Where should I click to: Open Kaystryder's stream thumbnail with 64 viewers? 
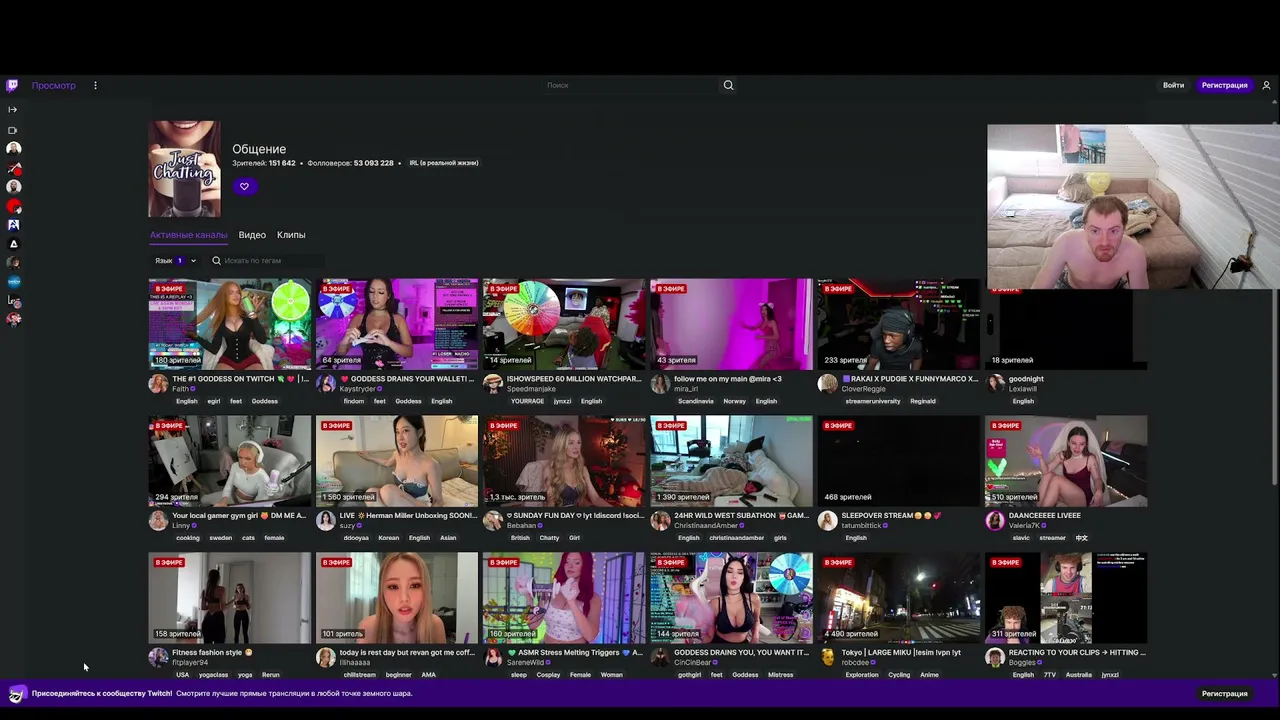point(397,324)
